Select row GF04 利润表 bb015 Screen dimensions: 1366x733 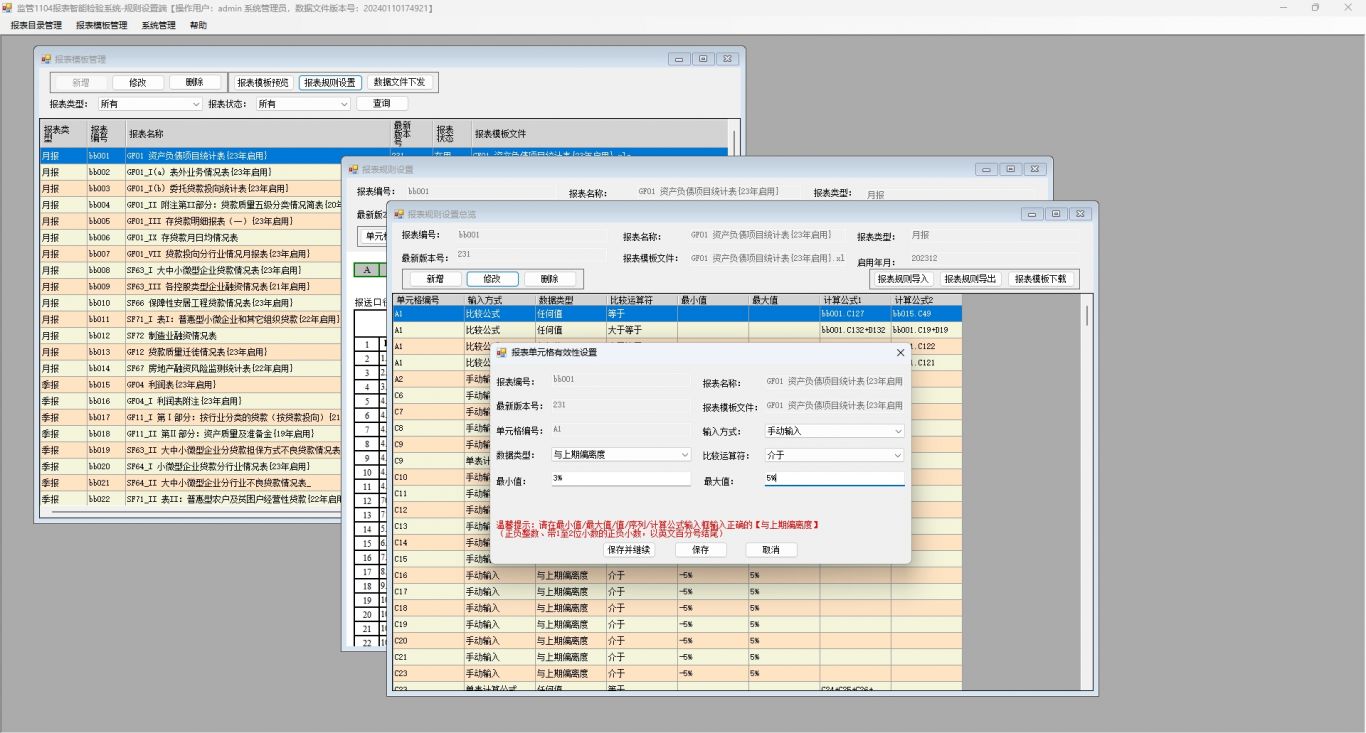pyautogui.click(x=190, y=384)
